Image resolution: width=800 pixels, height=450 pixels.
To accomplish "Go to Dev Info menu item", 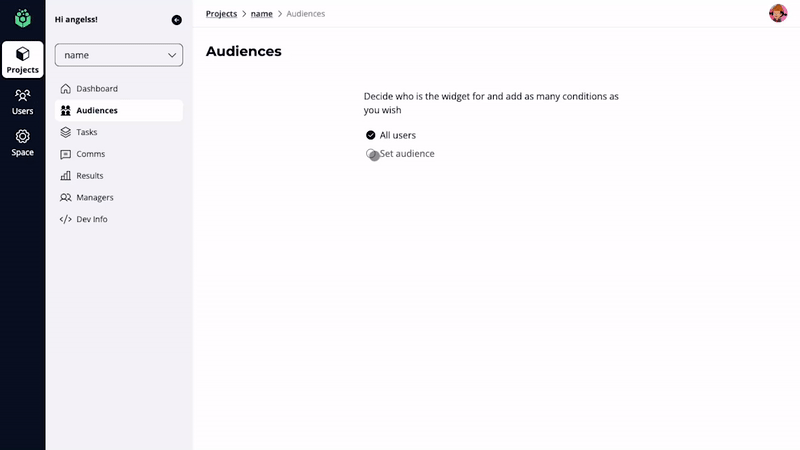I will pos(119,219).
